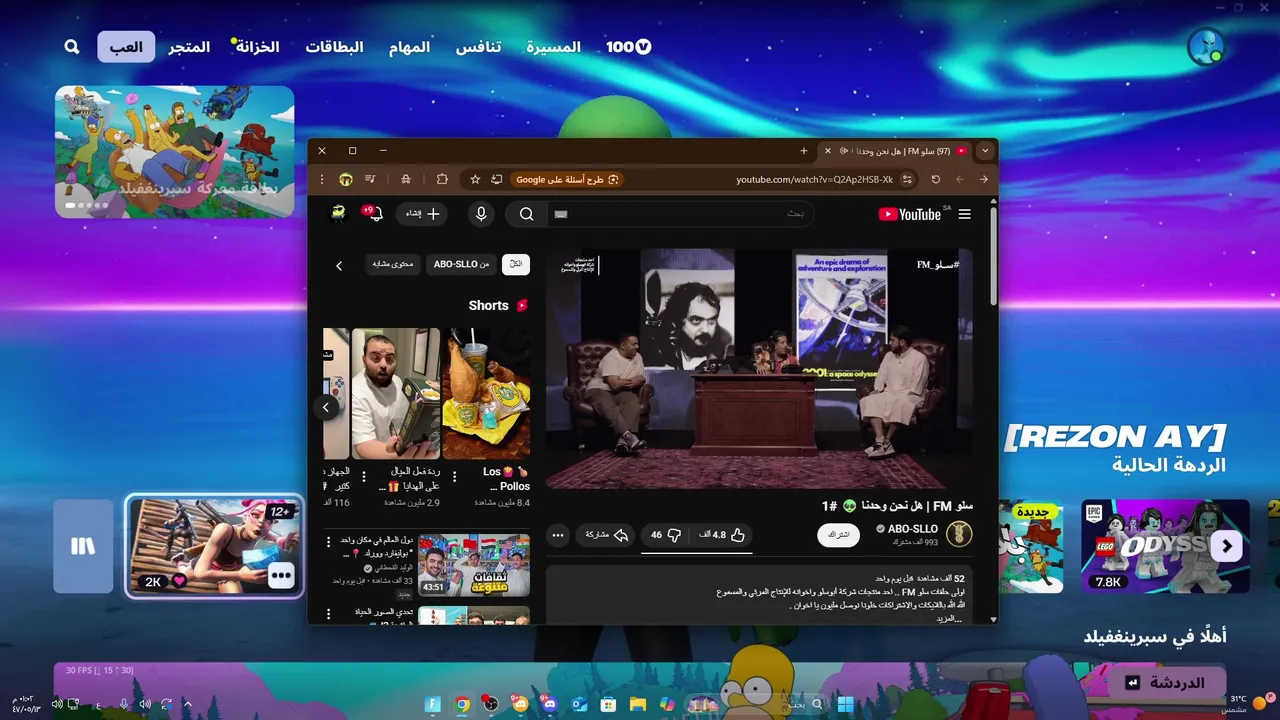This screenshot has height=720, width=1280.
Task: Click the install or cast icon in the address bar
Action: 496,179
